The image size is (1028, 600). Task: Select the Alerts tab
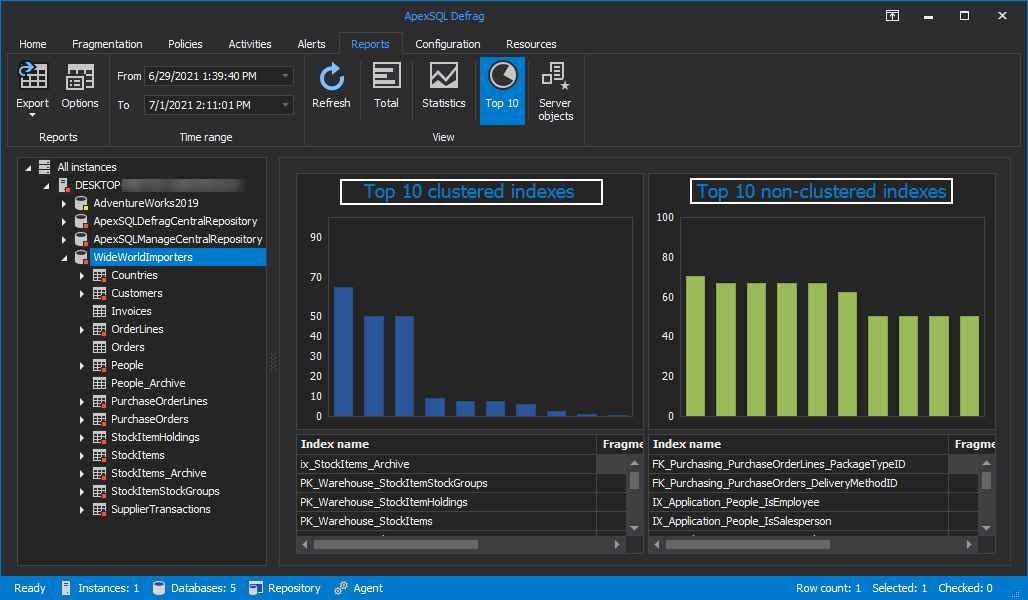[x=311, y=44]
